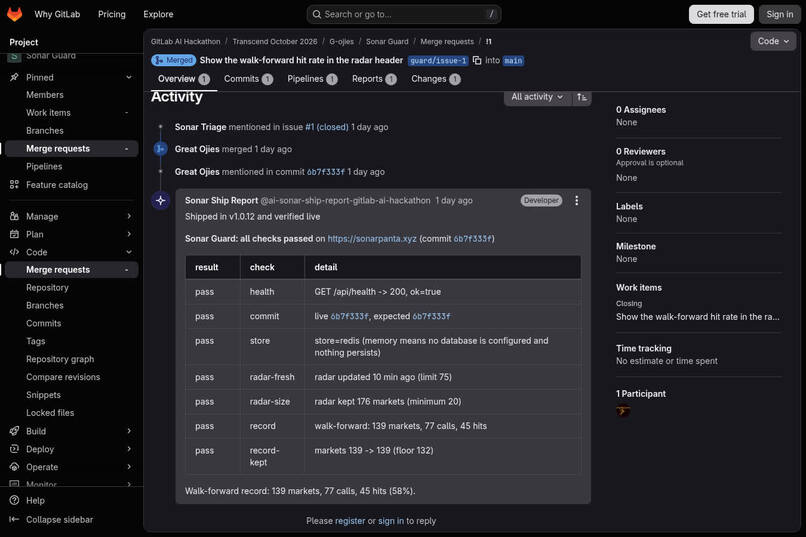806x537 pixels.
Task: Click the Collapse sidebar arrow icon
Action: point(14,520)
